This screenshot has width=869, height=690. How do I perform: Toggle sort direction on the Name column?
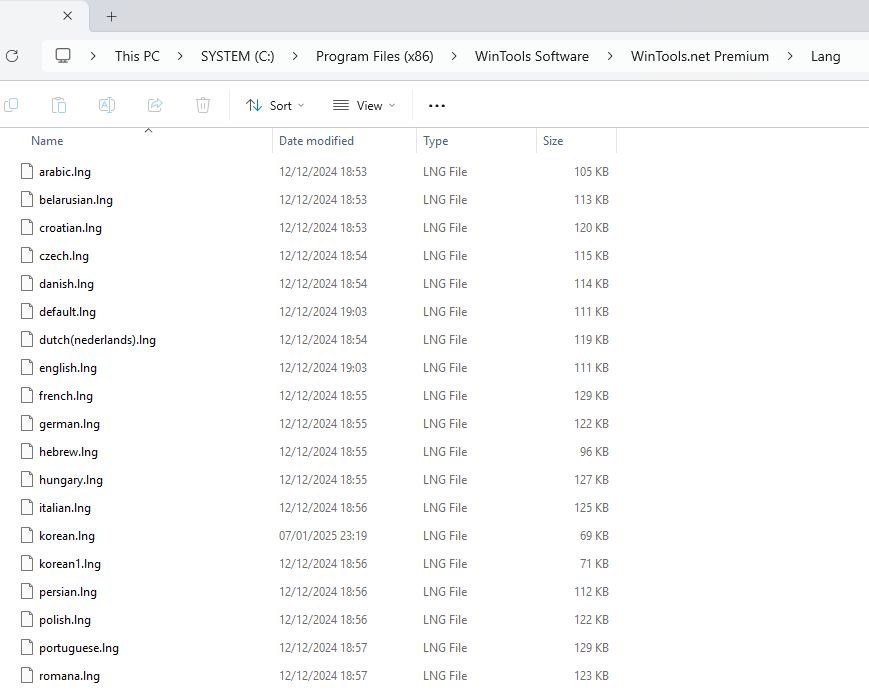(x=47, y=140)
